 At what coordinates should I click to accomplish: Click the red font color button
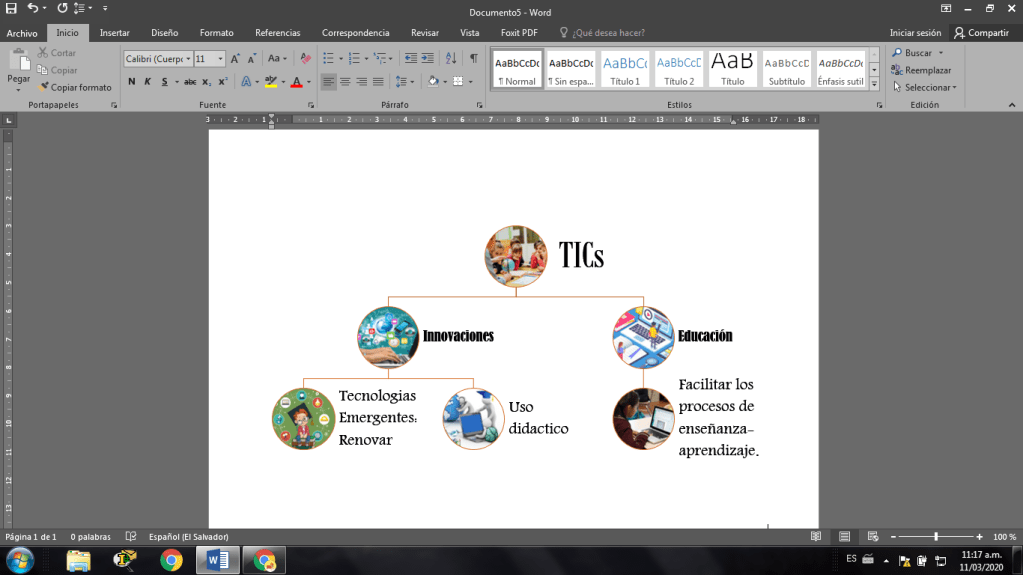[x=296, y=82]
